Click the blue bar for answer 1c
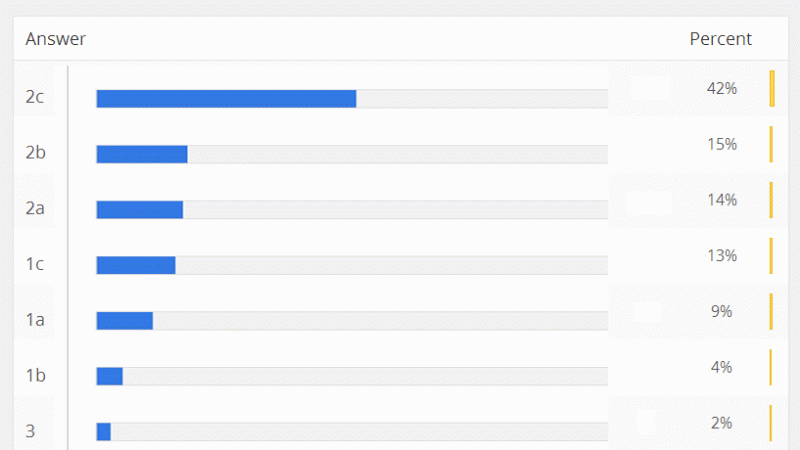 pos(136,265)
